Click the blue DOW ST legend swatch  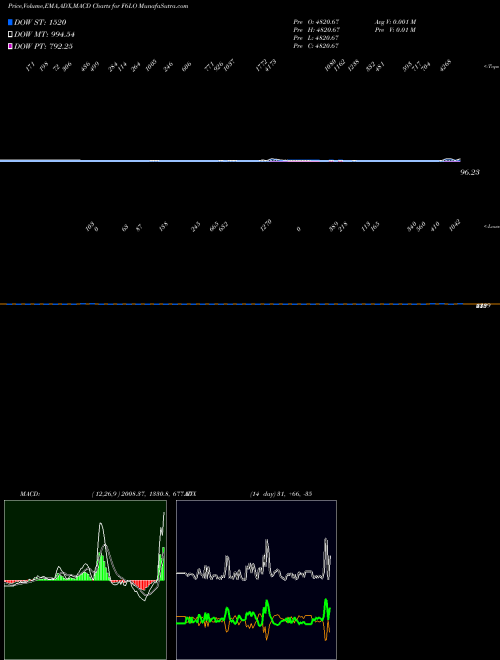coord(10,22)
